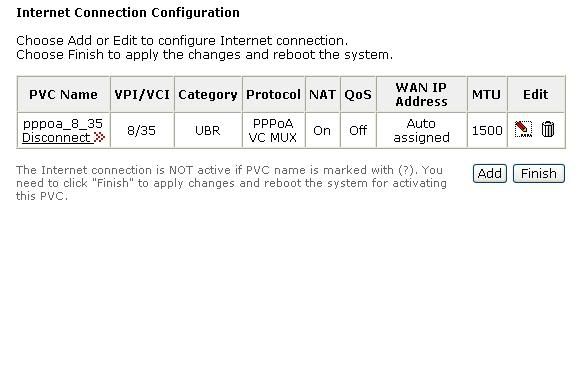Click the pppoa_8_35 PVC name text

coord(63,123)
